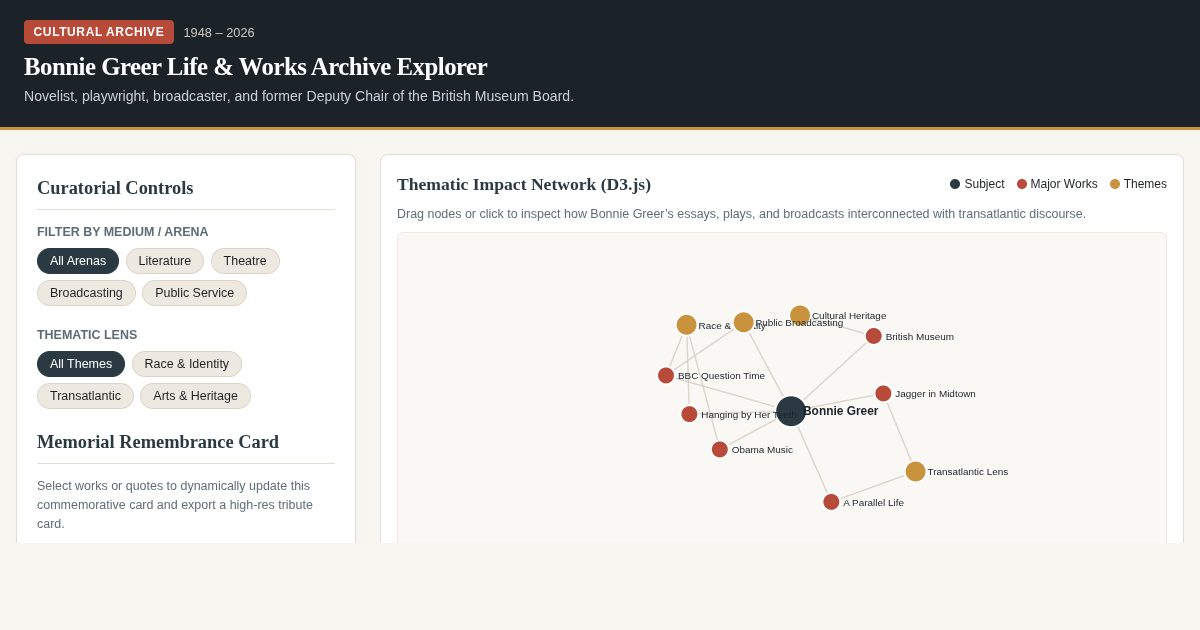Apply the Arts & Heritage thematic lens
This screenshot has height=630, width=1200.
[195, 396]
